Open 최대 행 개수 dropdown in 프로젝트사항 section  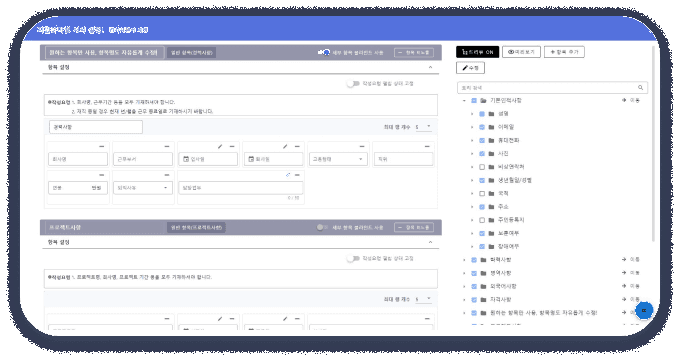pos(423,299)
